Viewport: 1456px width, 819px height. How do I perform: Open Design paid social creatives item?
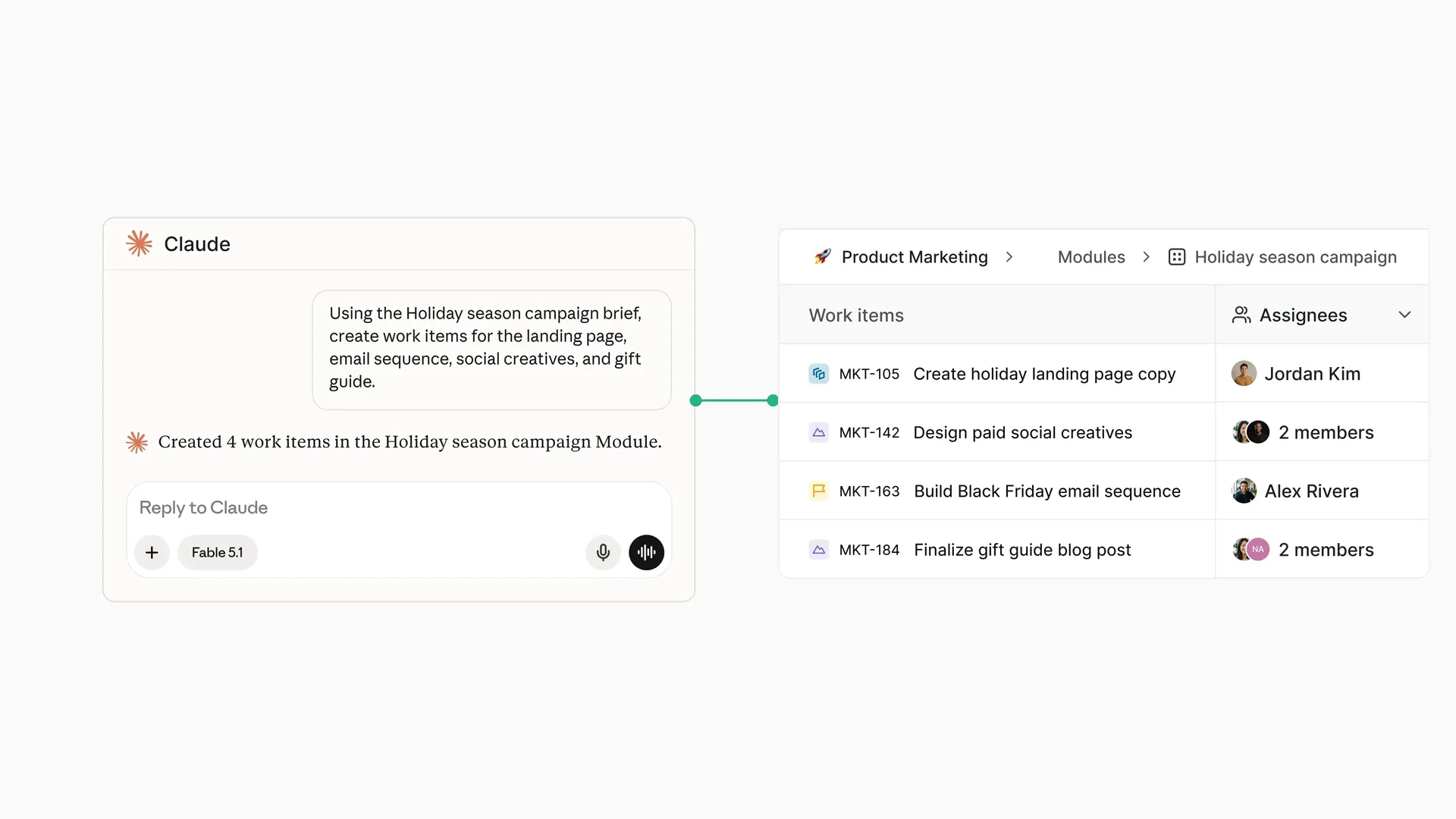[1022, 432]
